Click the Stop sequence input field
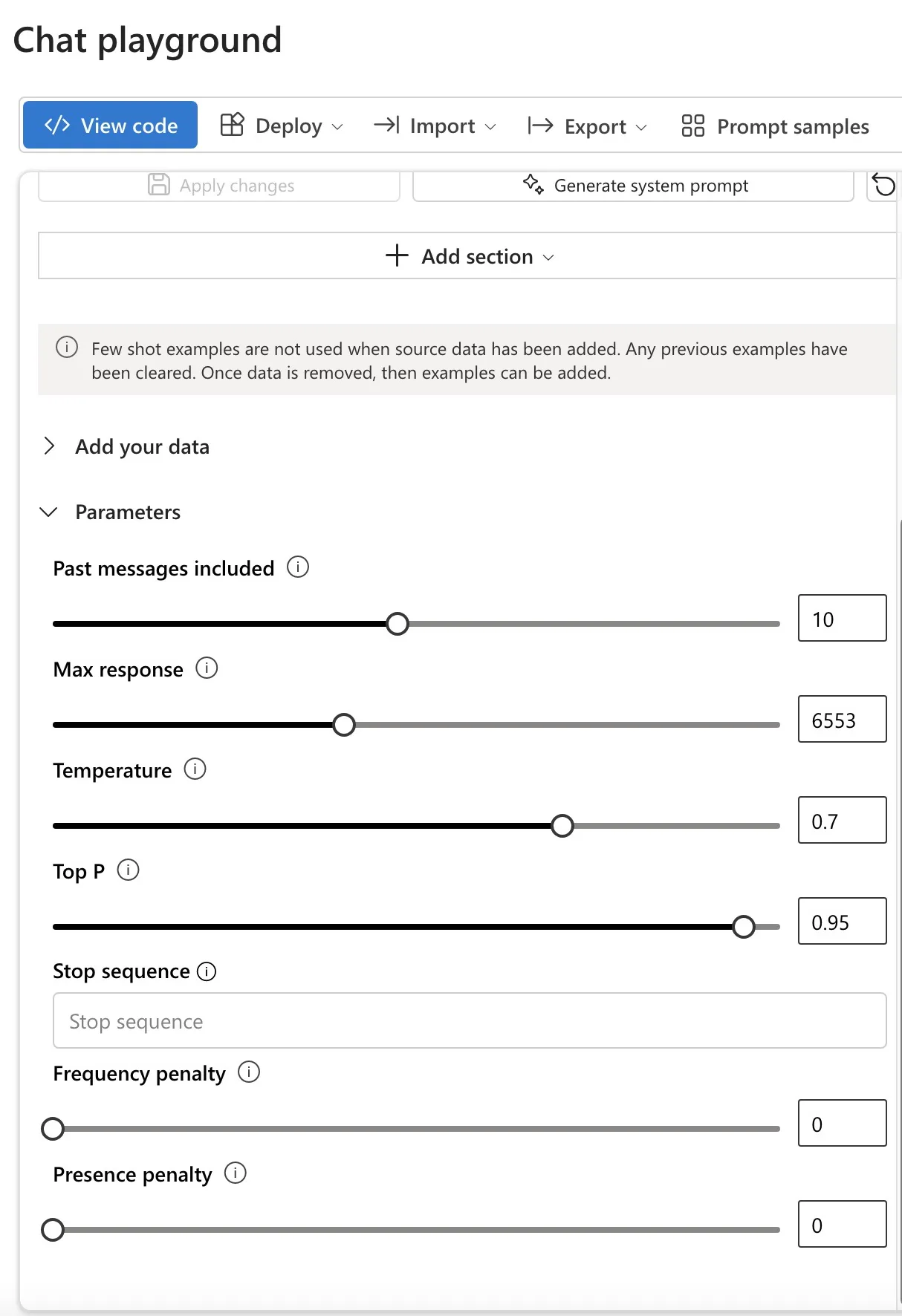Image resolution: width=902 pixels, height=1316 pixels. tap(470, 1020)
